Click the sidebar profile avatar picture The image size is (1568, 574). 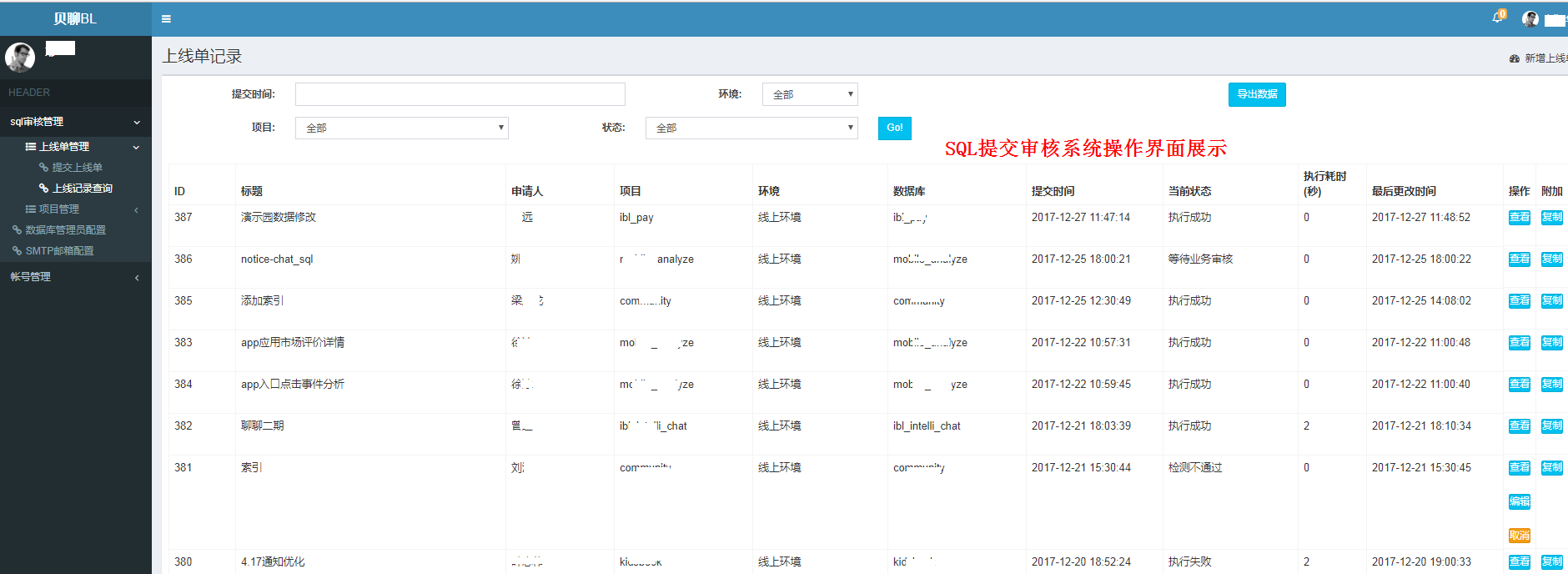click(x=20, y=58)
